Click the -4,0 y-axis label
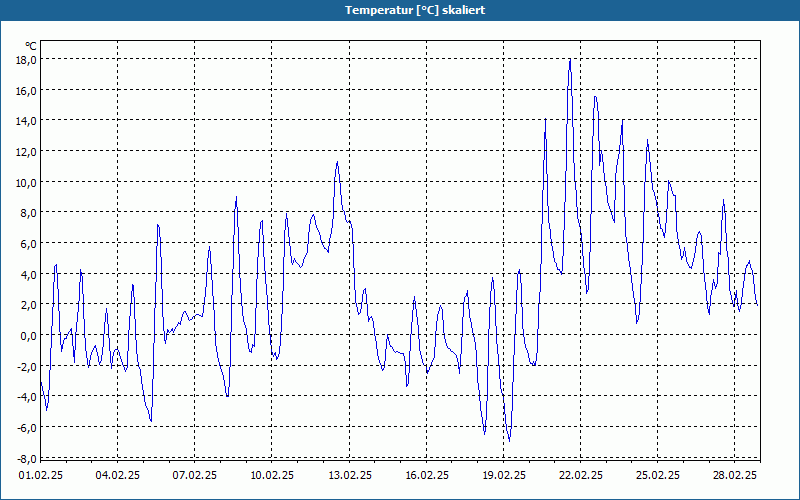800x500 pixels. 27,396
